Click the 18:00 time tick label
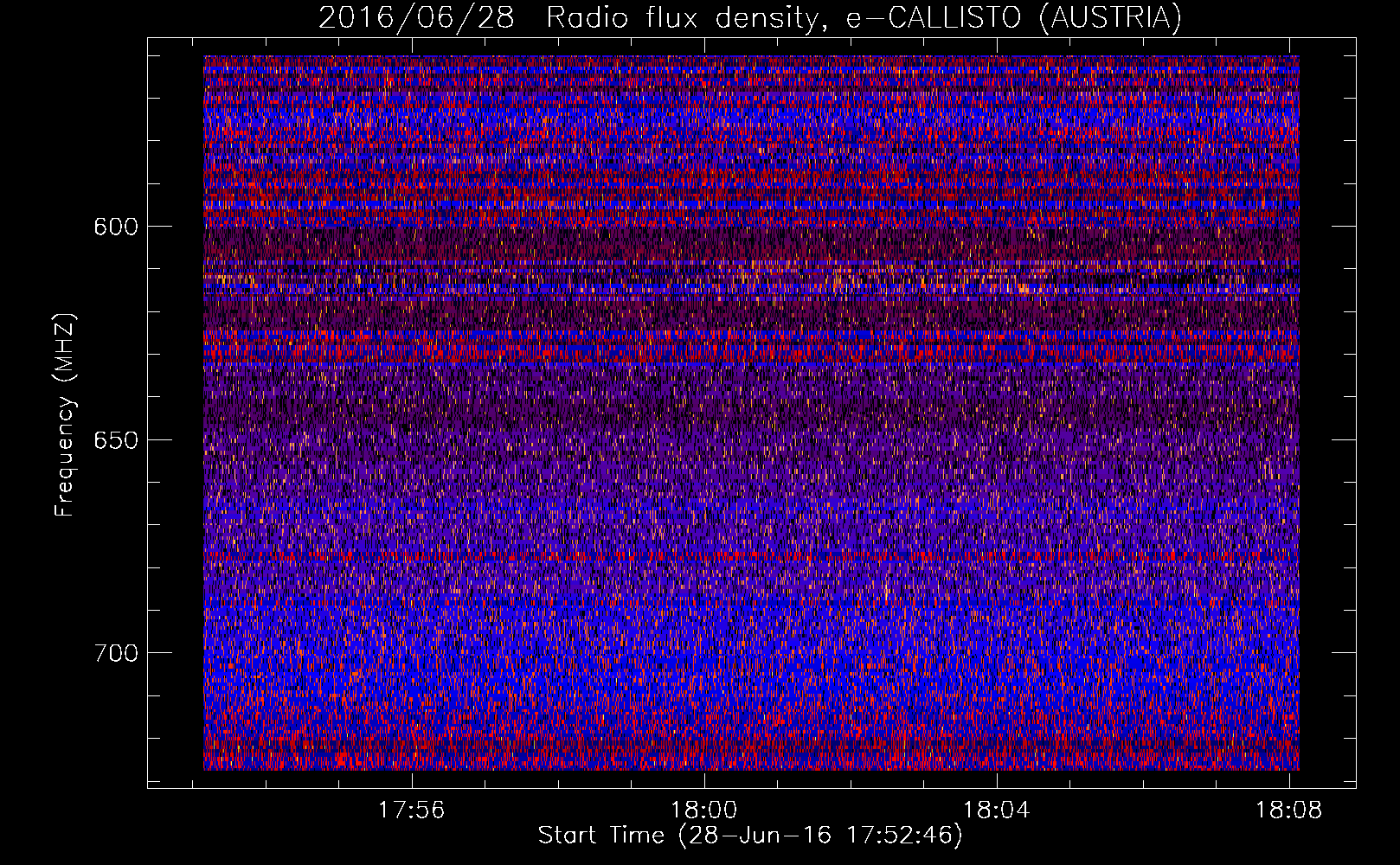1400x865 pixels. pos(704,811)
